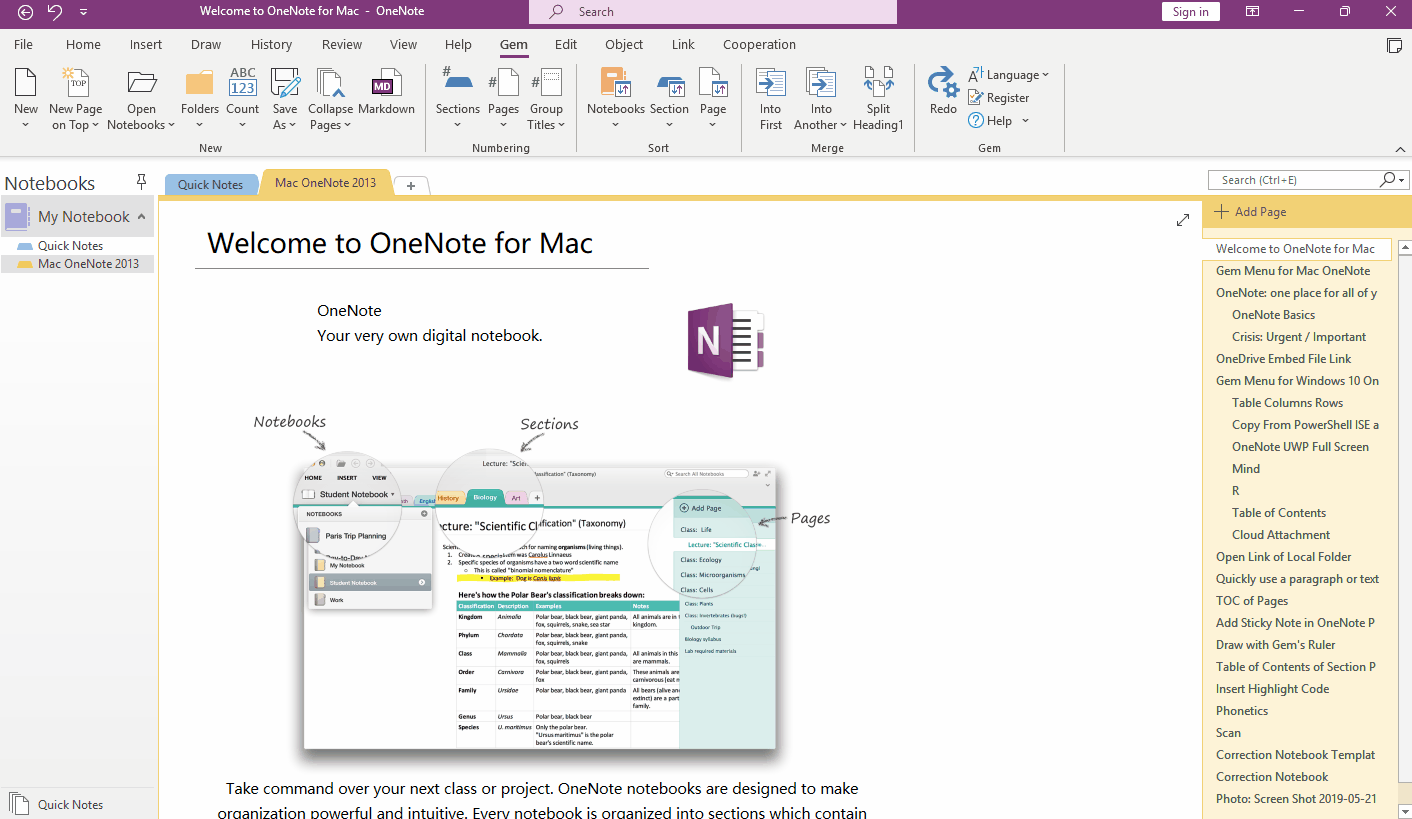Collapse the My Notebook expander
The image size is (1412, 819).
[x=141, y=216]
